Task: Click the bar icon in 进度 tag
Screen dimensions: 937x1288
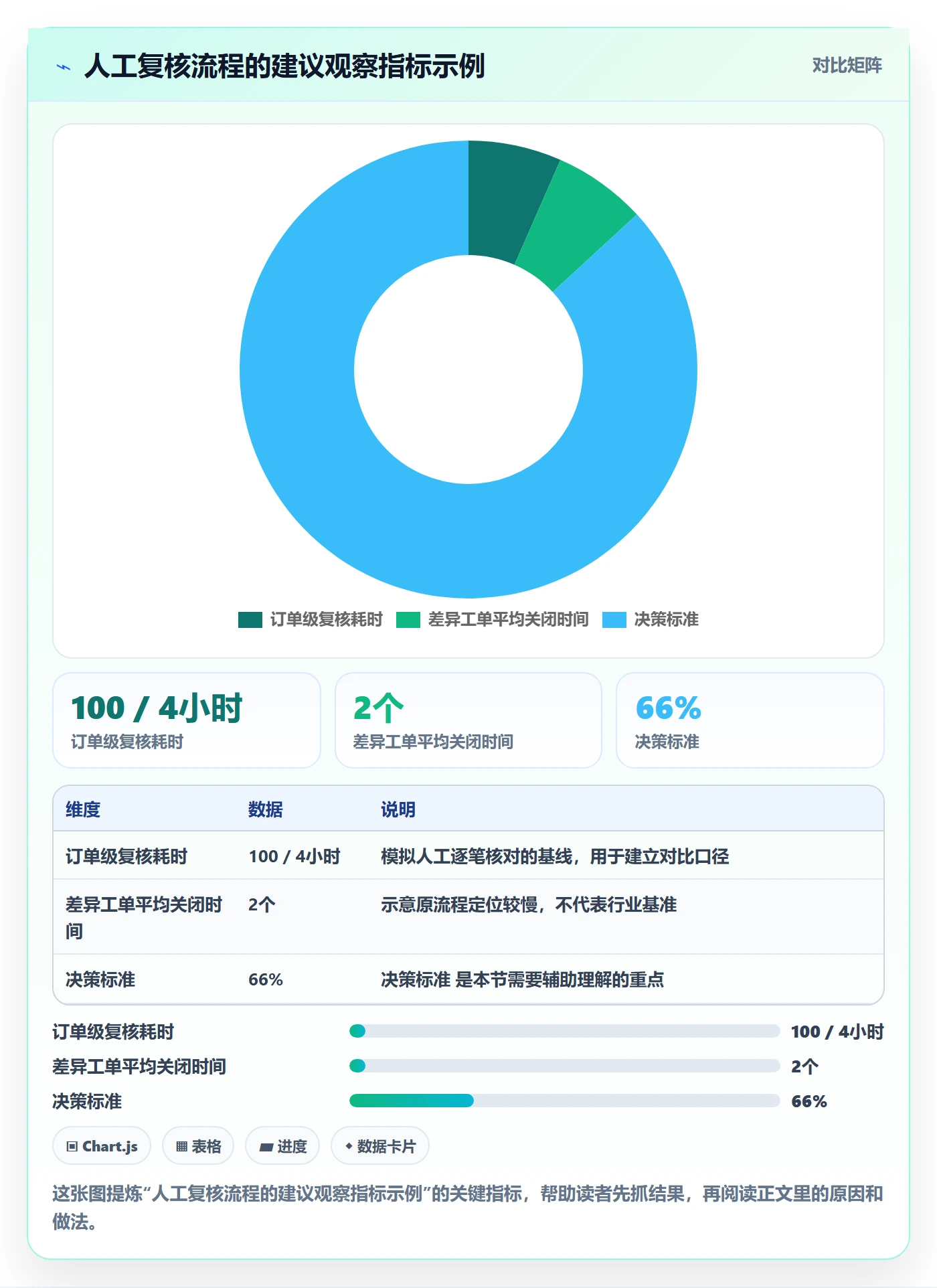Action: coord(266,1147)
